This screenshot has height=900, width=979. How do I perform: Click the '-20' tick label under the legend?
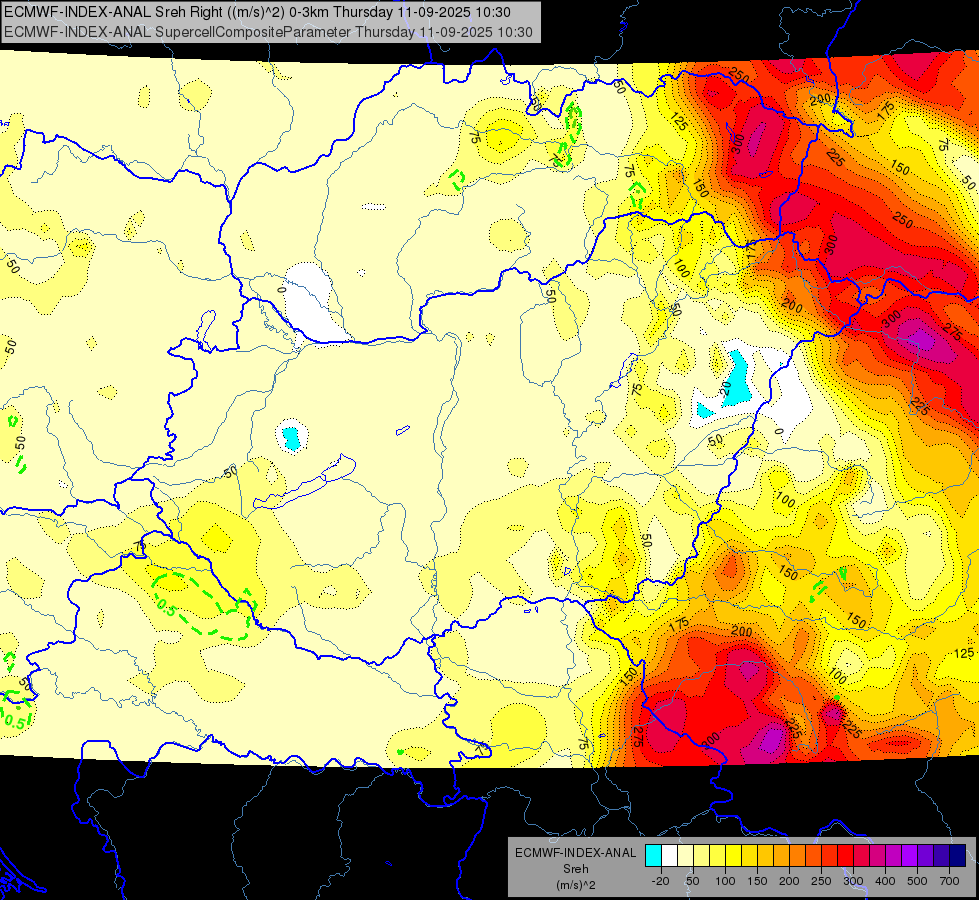pyautogui.click(x=659, y=881)
